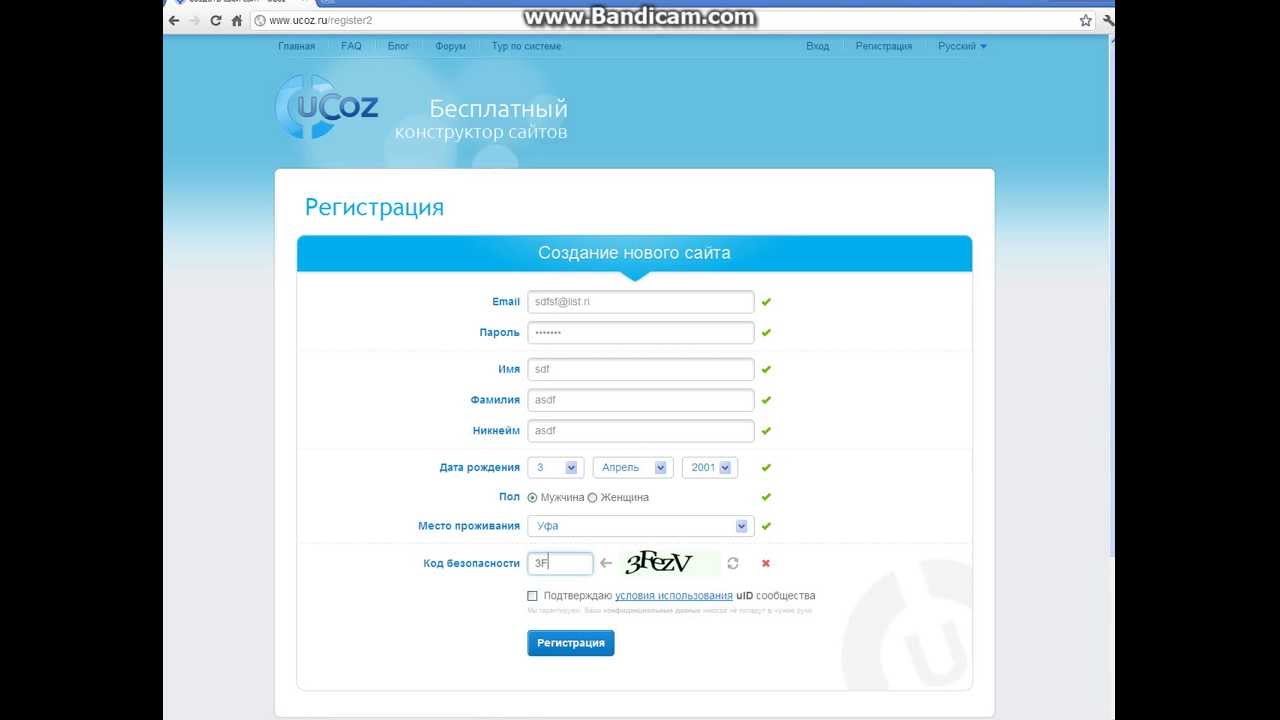Click the Фамилия input field

(641, 400)
